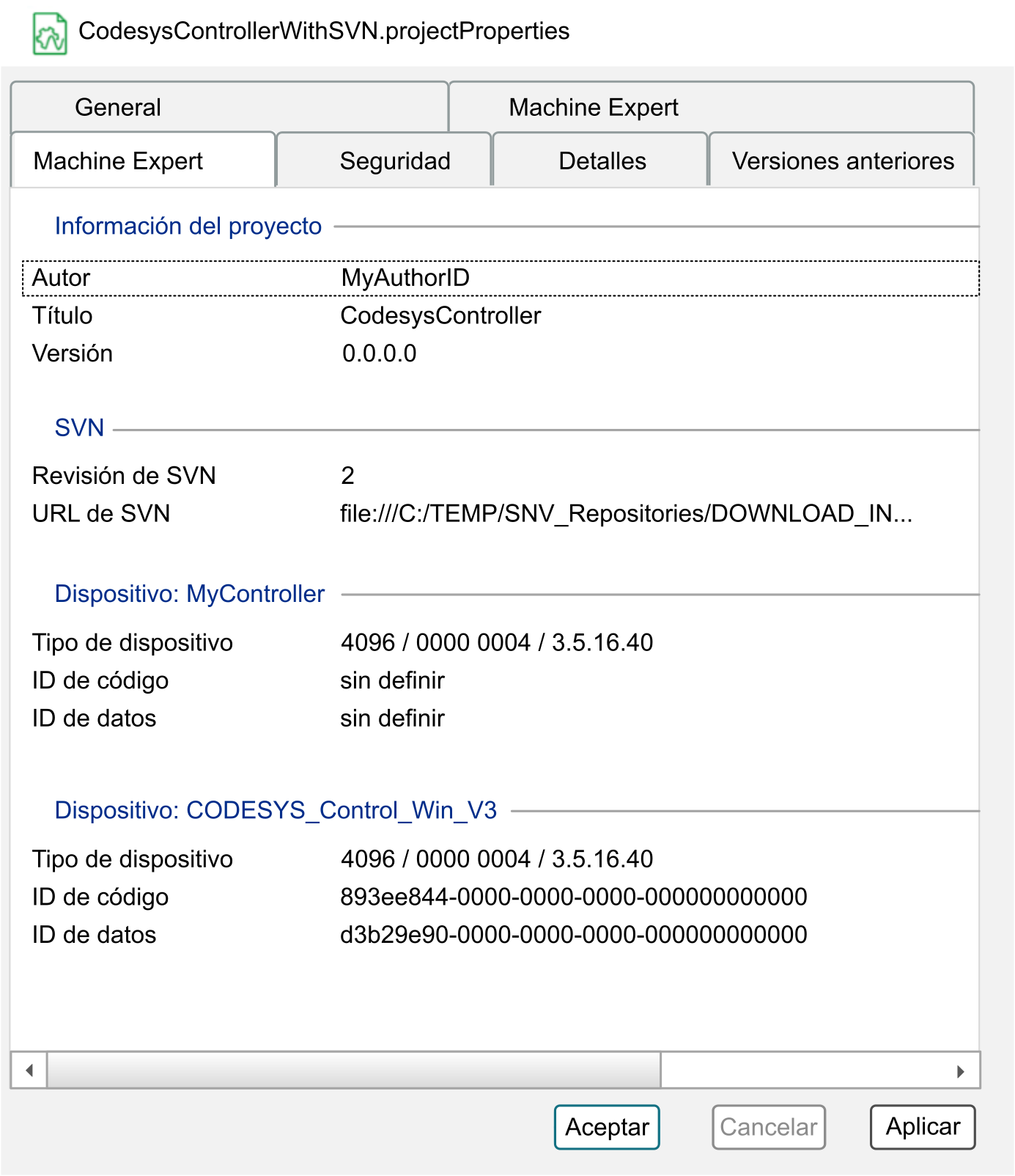1015x1176 pixels.
Task: Open the General tab
Action: pyautogui.click(x=229, y=107)
